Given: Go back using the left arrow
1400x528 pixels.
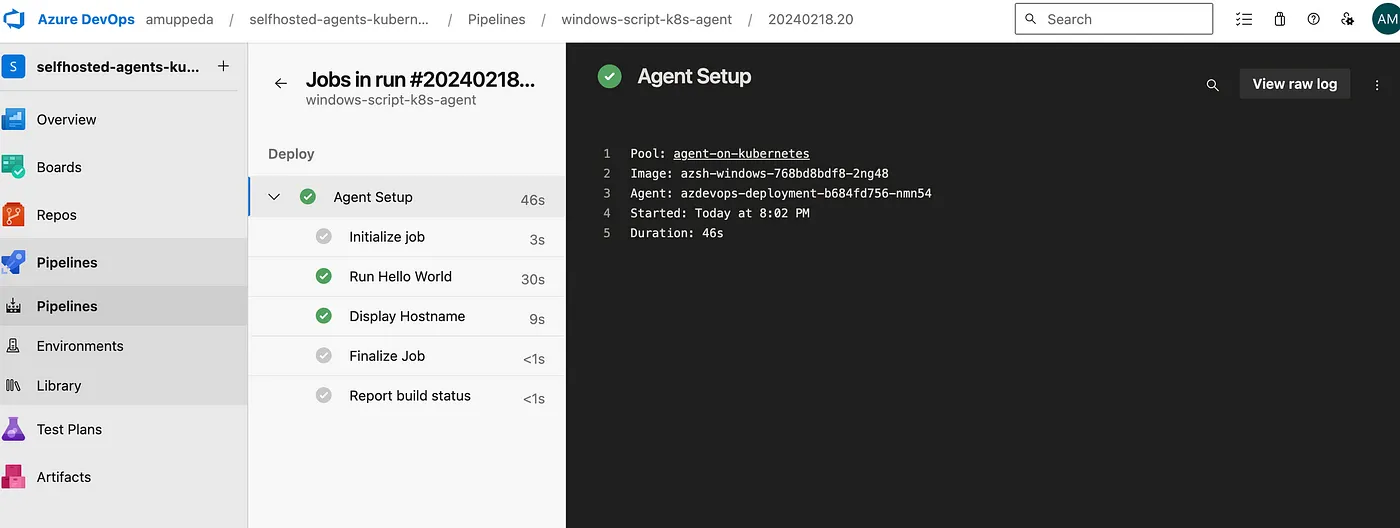Looking at the screenshot, I should (281, 84).
